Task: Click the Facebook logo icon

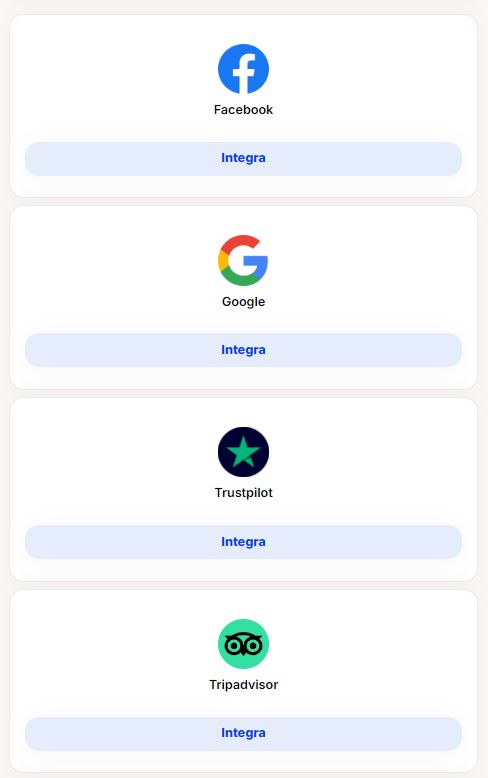Action: pyautogui.click(x=244, y=69)
